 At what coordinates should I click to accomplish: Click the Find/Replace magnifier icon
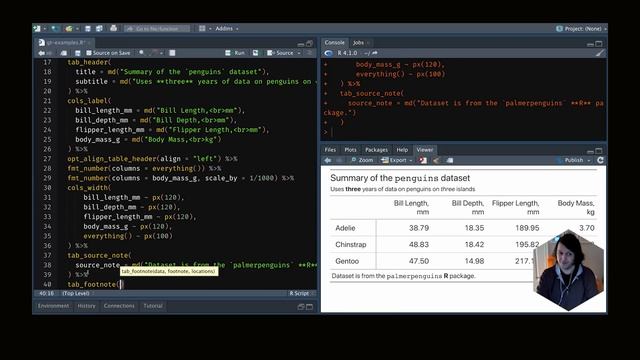142,53
